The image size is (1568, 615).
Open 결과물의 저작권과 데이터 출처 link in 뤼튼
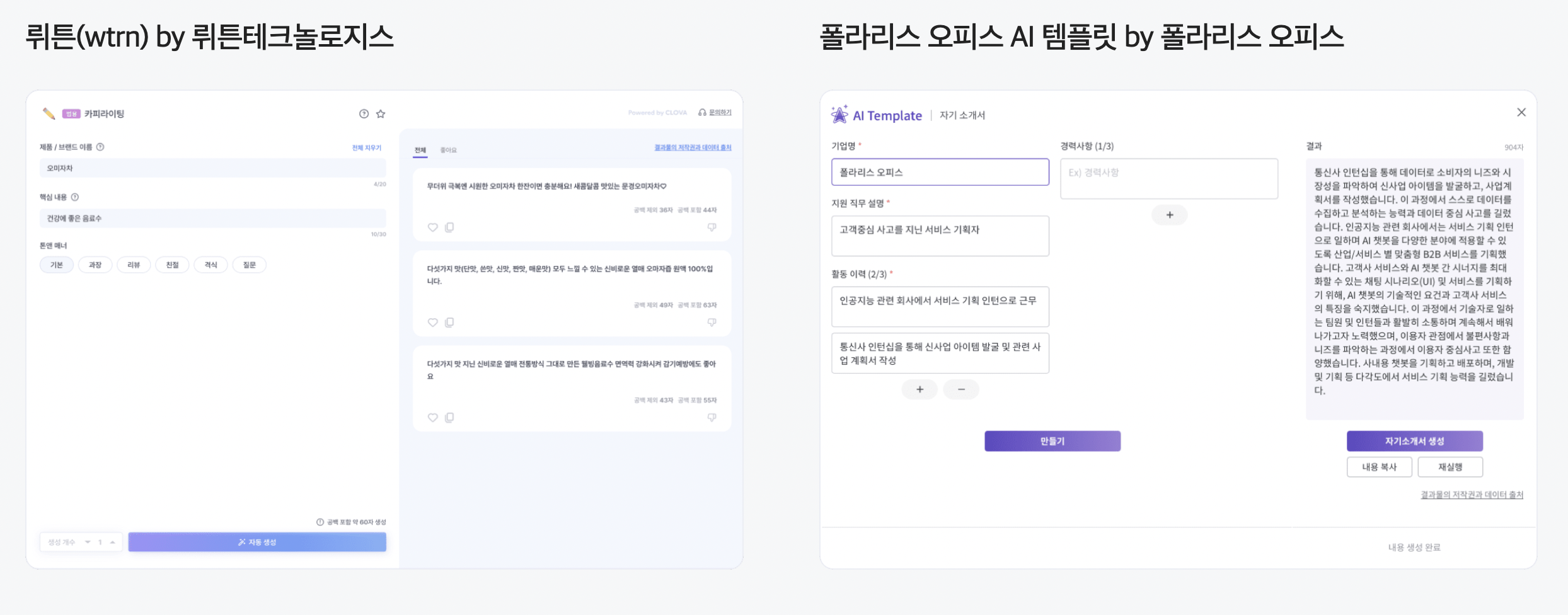coord(693,147)
